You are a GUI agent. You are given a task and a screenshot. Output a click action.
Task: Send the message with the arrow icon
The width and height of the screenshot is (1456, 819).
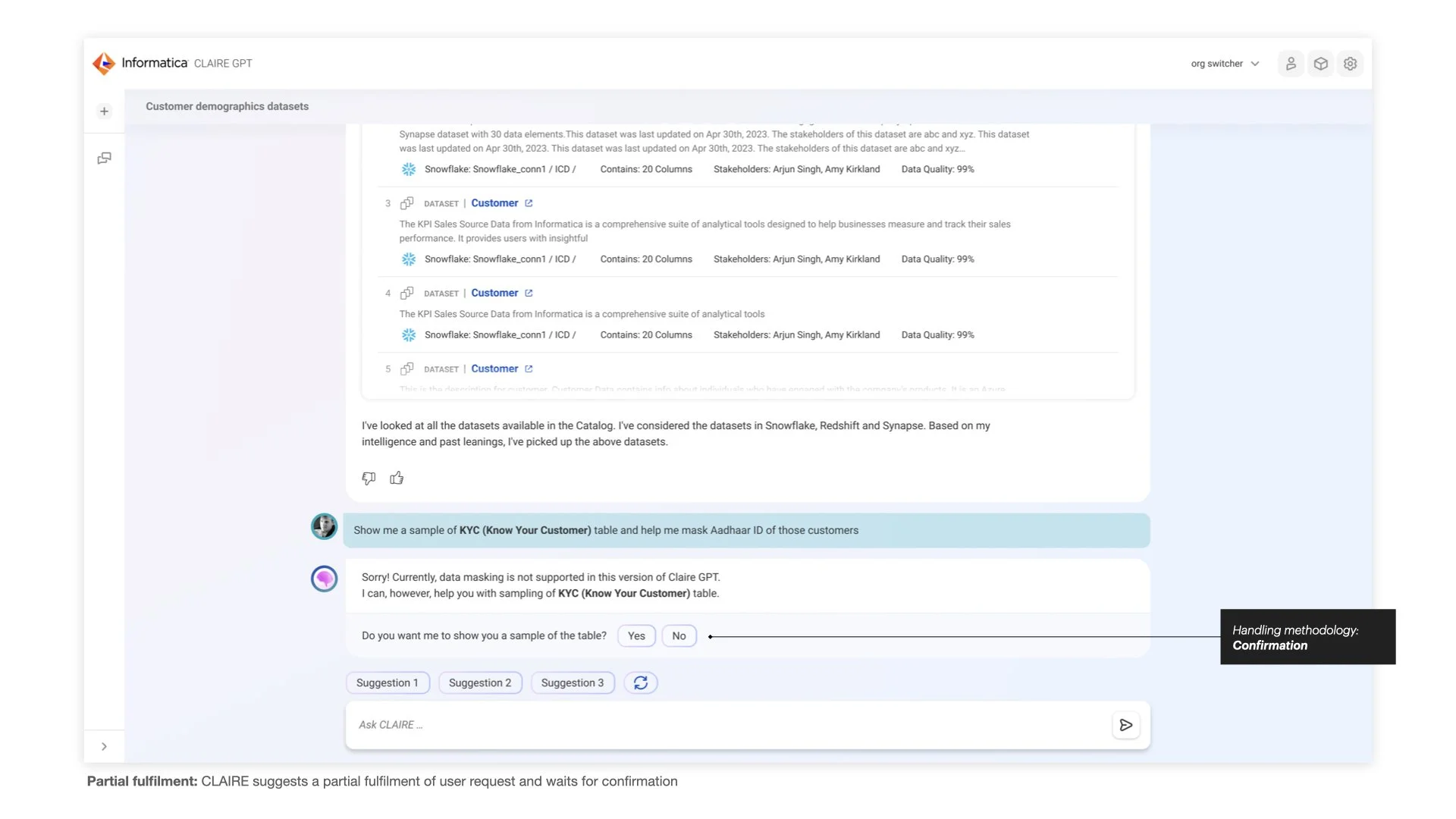point(1126,725)
